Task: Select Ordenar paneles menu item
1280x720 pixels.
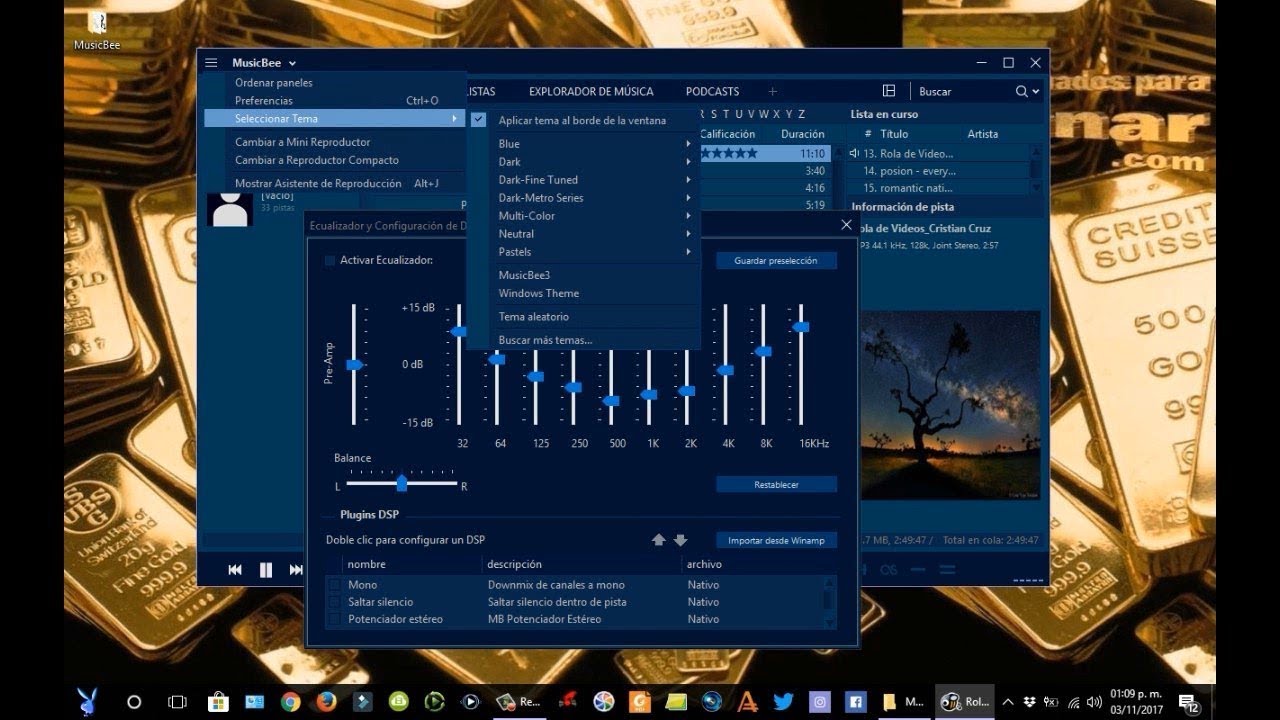Action: tap(335, 83)
